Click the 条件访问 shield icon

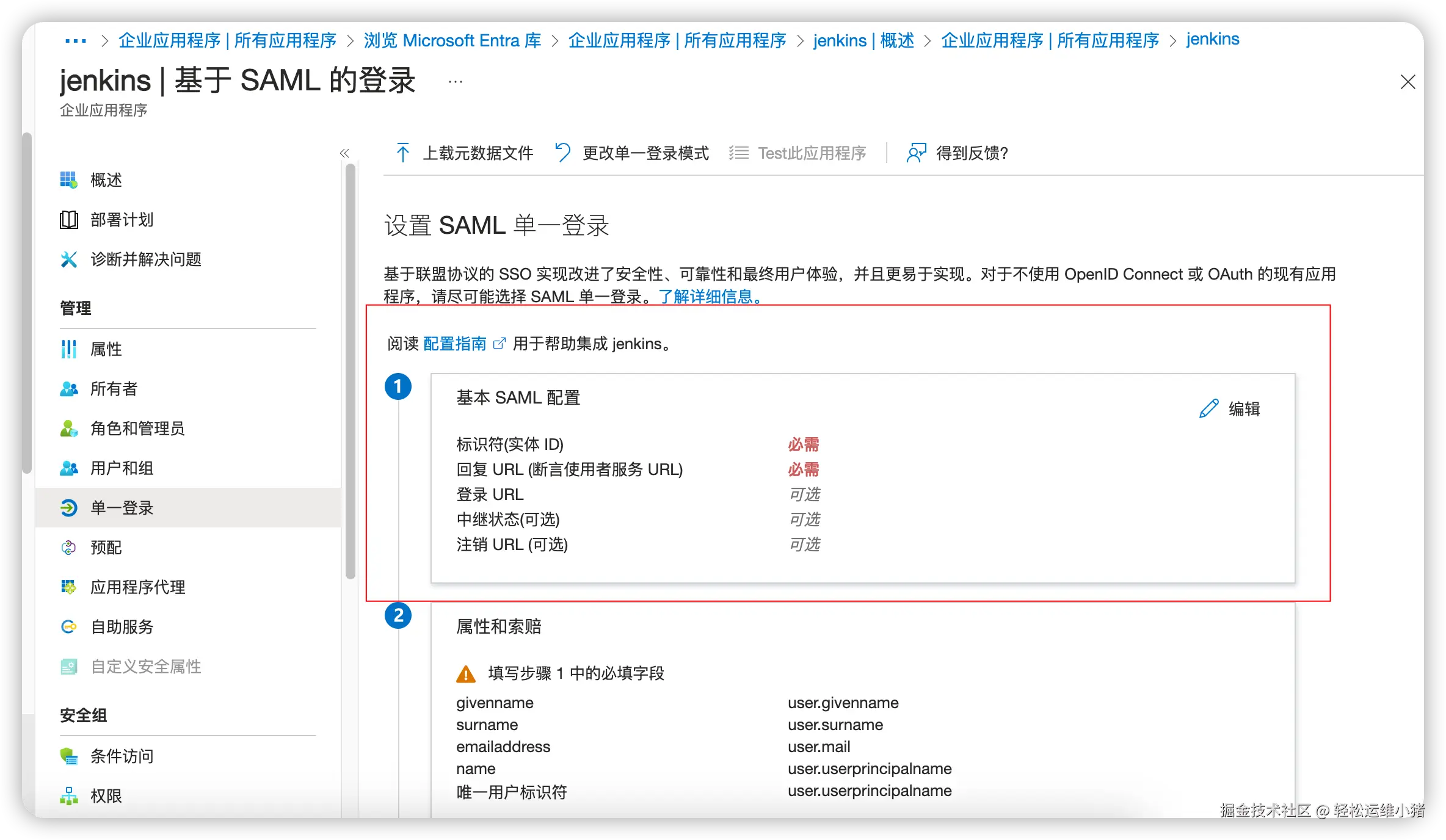(68, 756)
